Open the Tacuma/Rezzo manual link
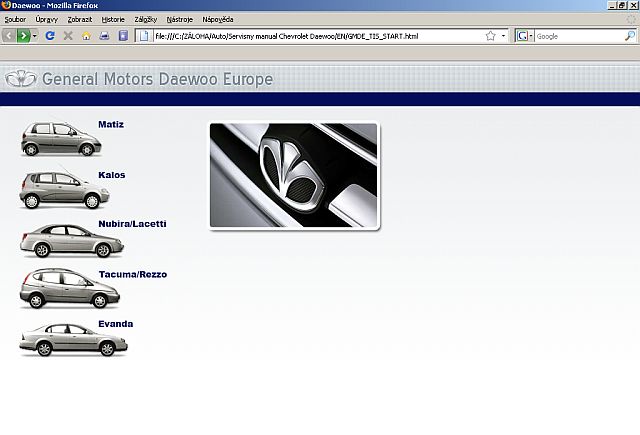Viewport: 640px width, 435px height. click(x=133, y=274)
